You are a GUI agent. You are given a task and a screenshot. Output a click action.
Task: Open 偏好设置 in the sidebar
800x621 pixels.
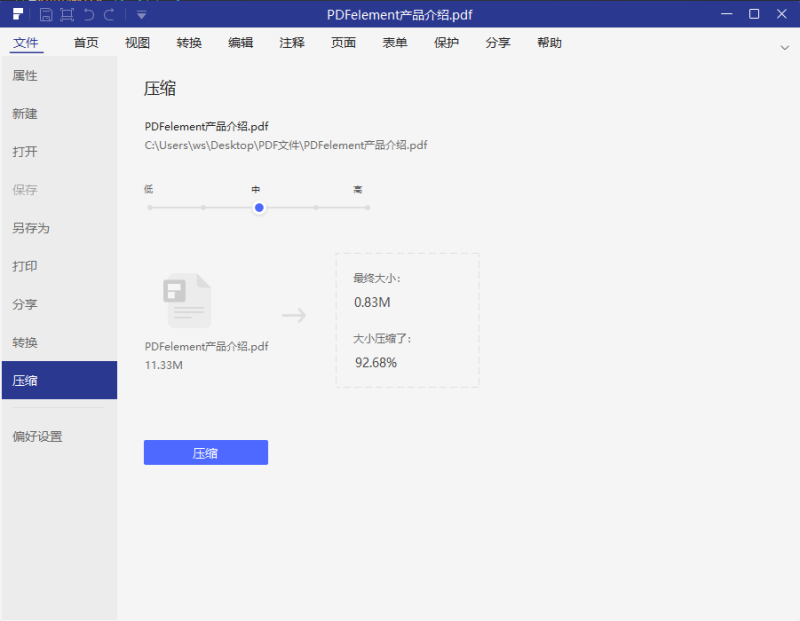click(x=59, y=436)
